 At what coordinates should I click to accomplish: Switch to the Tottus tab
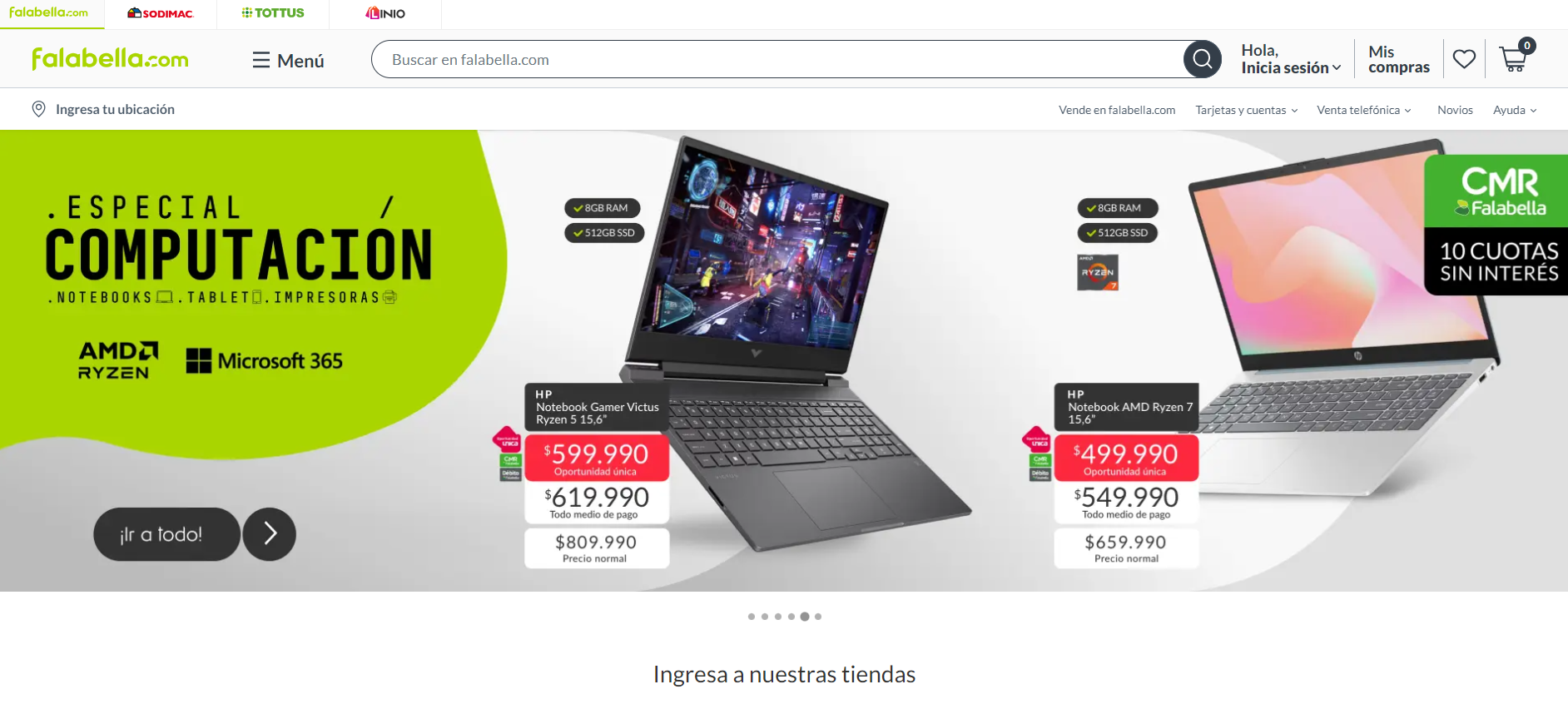(273, 13)
